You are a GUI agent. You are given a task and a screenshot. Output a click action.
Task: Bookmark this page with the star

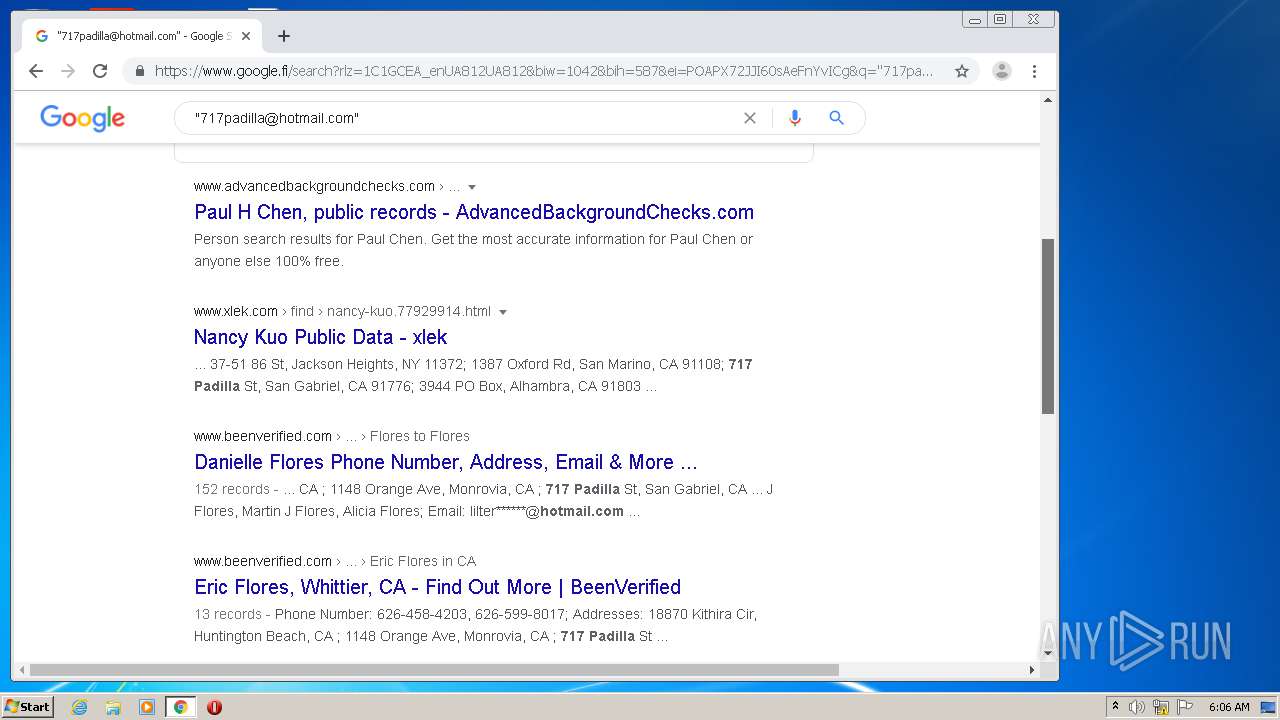[x=962, y=71]
